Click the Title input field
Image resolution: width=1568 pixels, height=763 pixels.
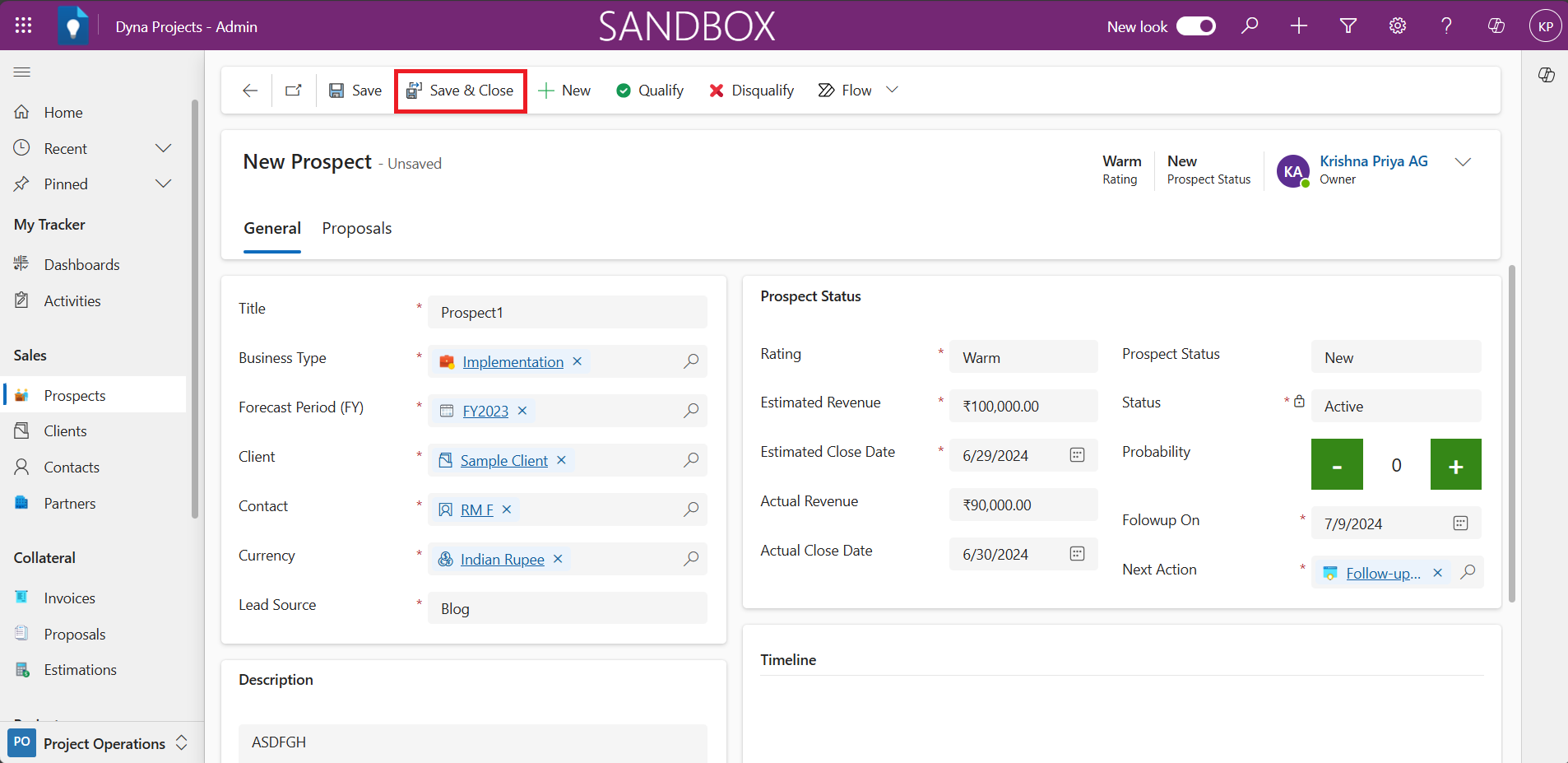(x=567, y=312)
